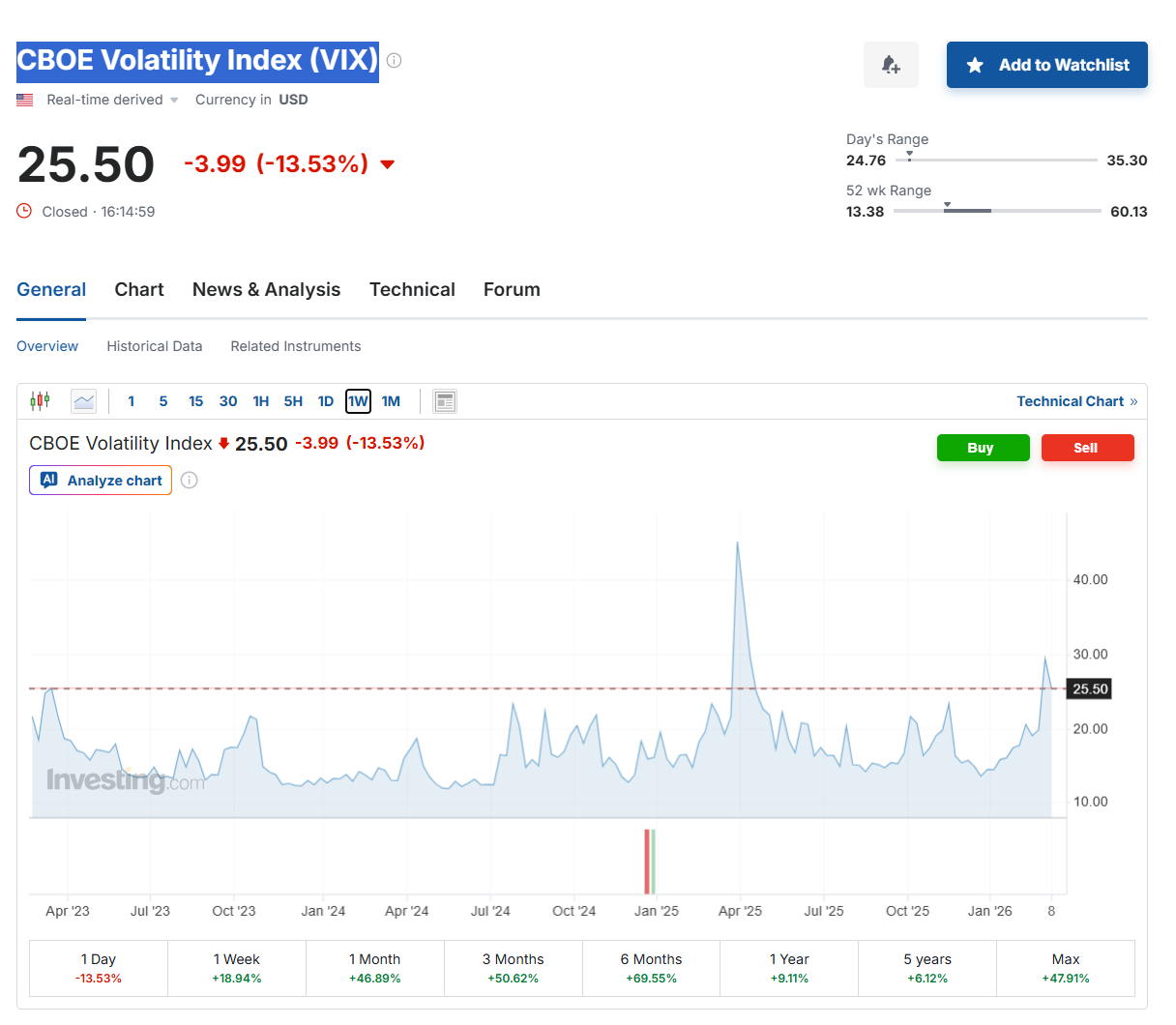Viewport: 1176px width, 1025px height.
Task: Select the 1W chart interval
Action: tap(359, 401)
